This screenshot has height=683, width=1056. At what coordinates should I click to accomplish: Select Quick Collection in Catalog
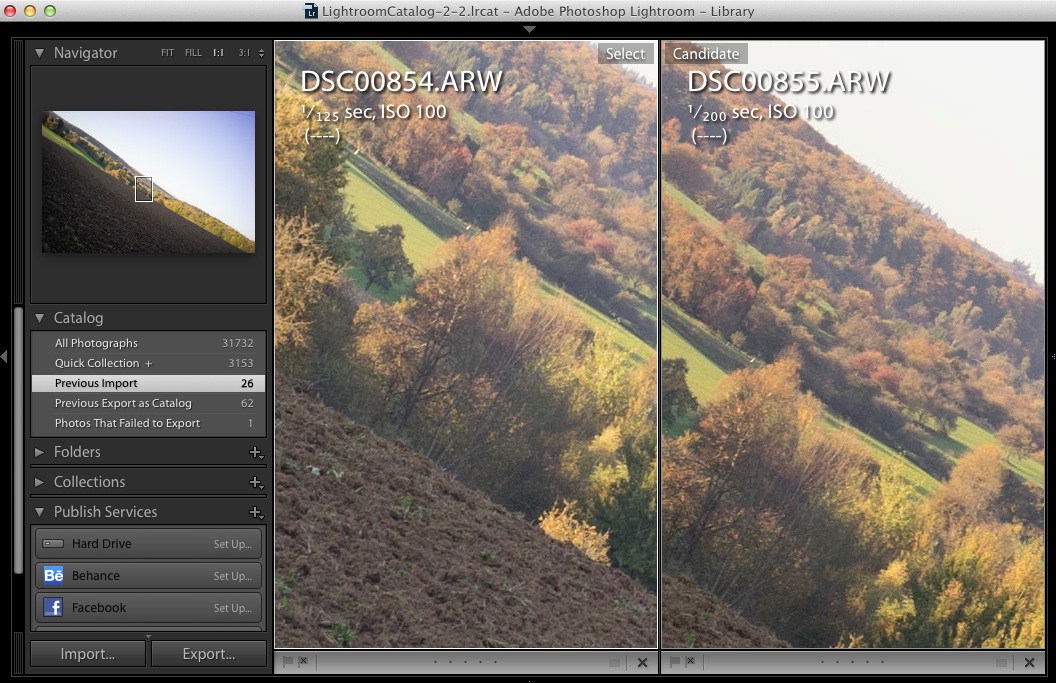tap(97, 363)
